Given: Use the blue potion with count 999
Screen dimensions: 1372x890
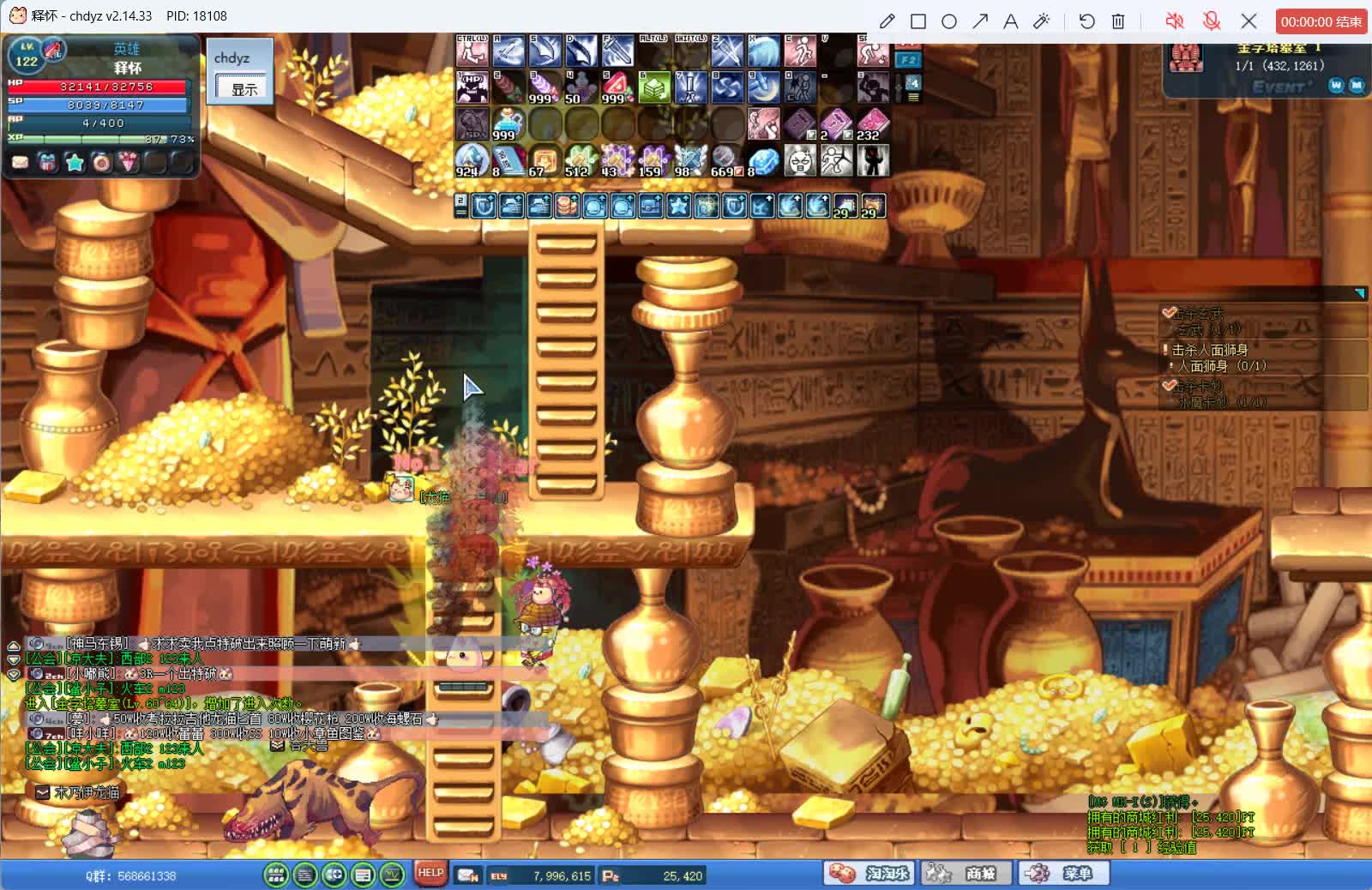Looking at the screenshot, I should [x=508, y=124].
